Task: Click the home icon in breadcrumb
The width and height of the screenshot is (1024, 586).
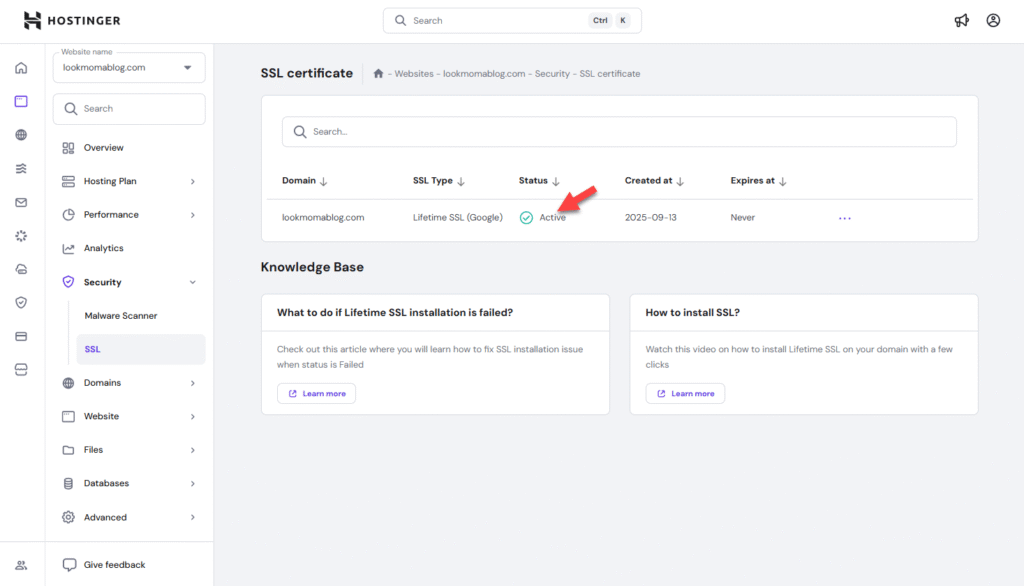Action: coord(378,74)
